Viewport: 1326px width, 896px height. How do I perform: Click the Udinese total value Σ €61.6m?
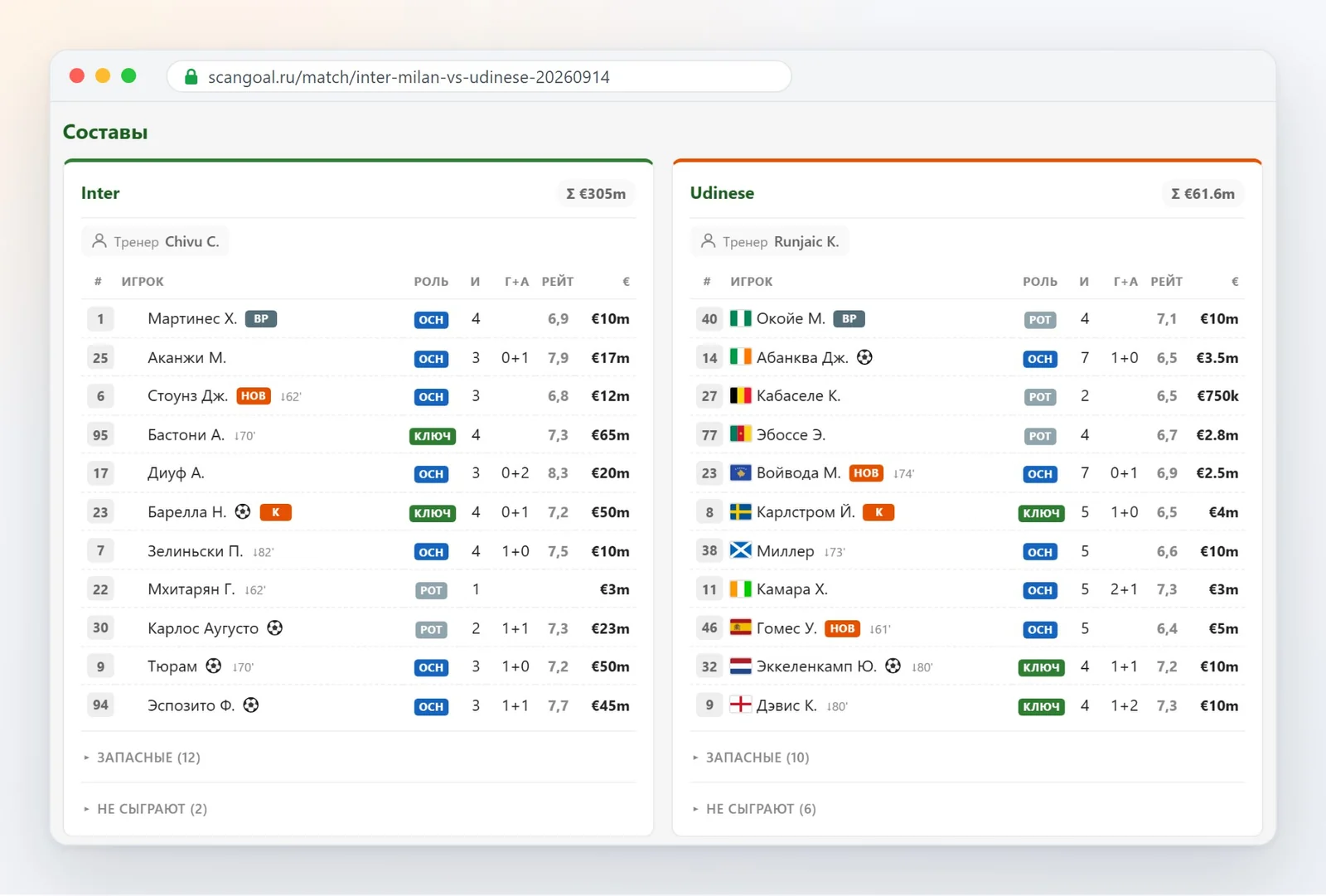[1203, 194]
